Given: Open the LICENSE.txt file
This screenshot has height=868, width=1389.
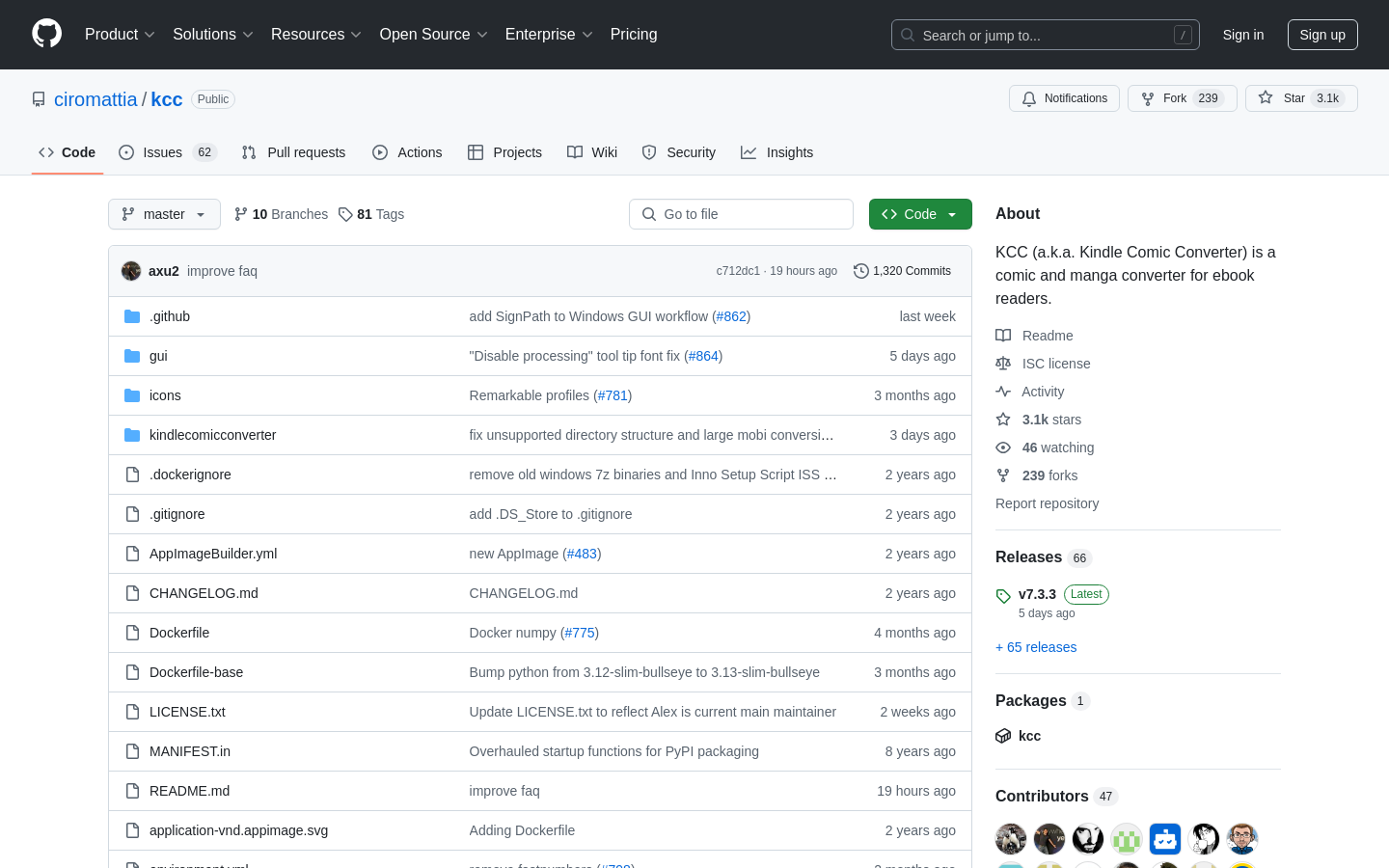Looking at the screenshot, I should click(x=187, y=712).
